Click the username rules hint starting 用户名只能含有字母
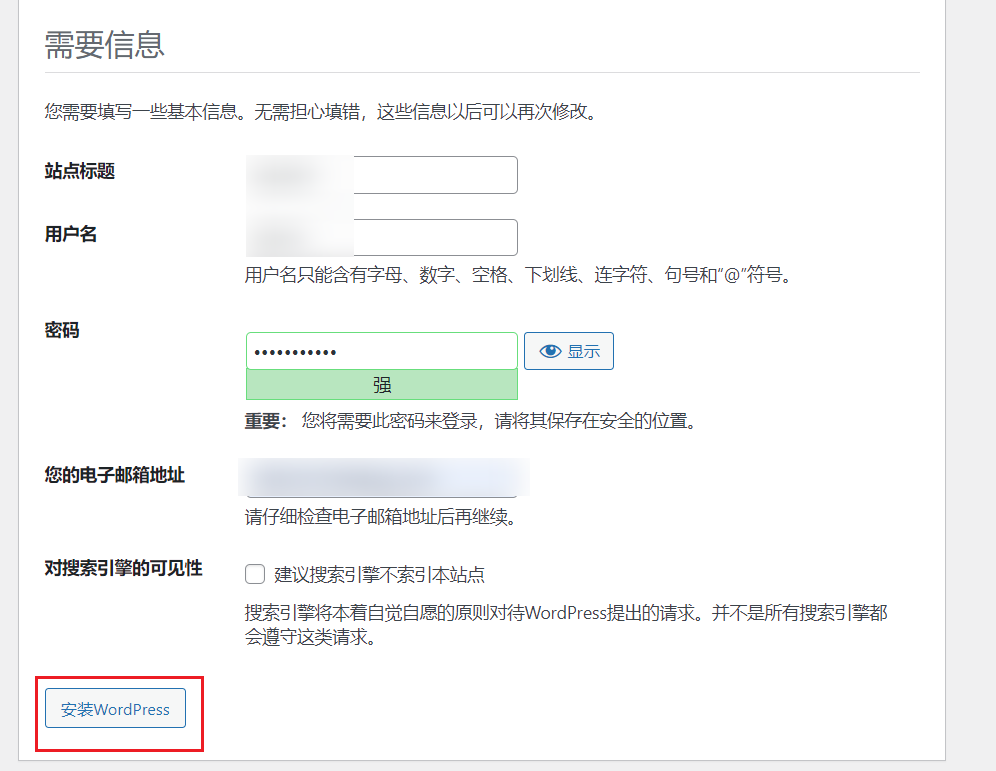Screen dimensions: 996x771 click(x=520, y=275)
